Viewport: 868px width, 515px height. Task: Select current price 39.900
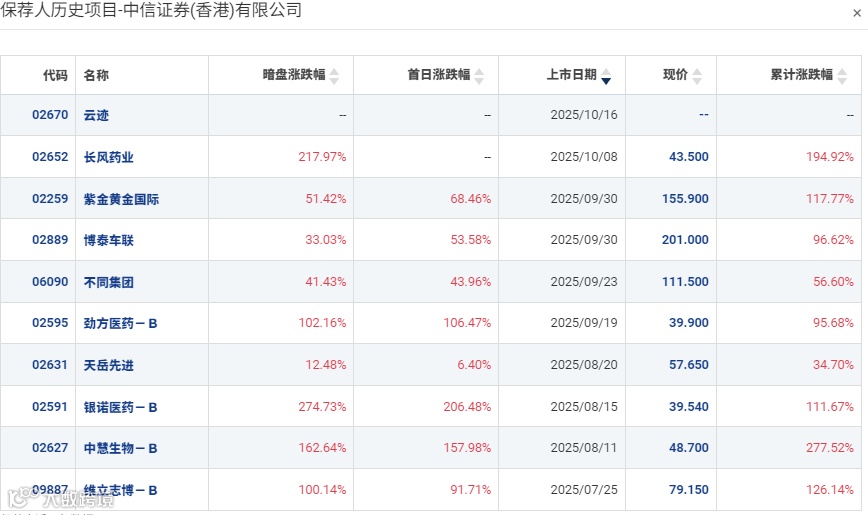[x=689, y=323]
